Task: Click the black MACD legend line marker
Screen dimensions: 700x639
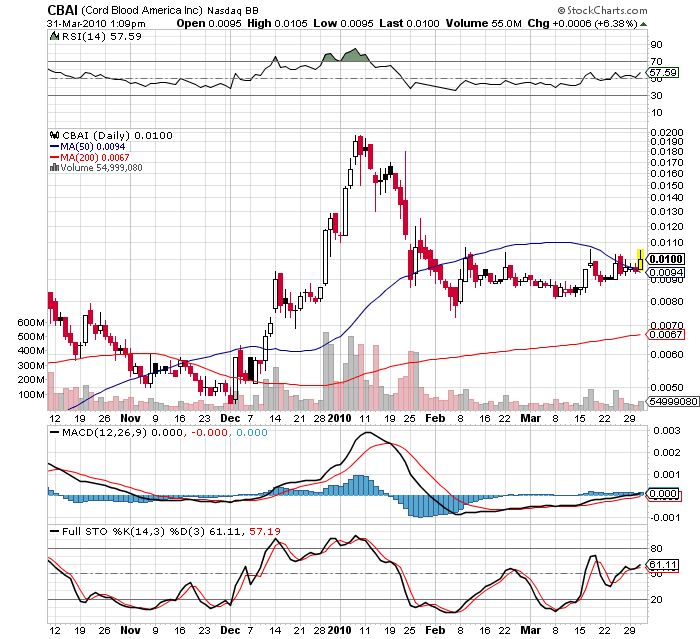Action: pos(54,432)
